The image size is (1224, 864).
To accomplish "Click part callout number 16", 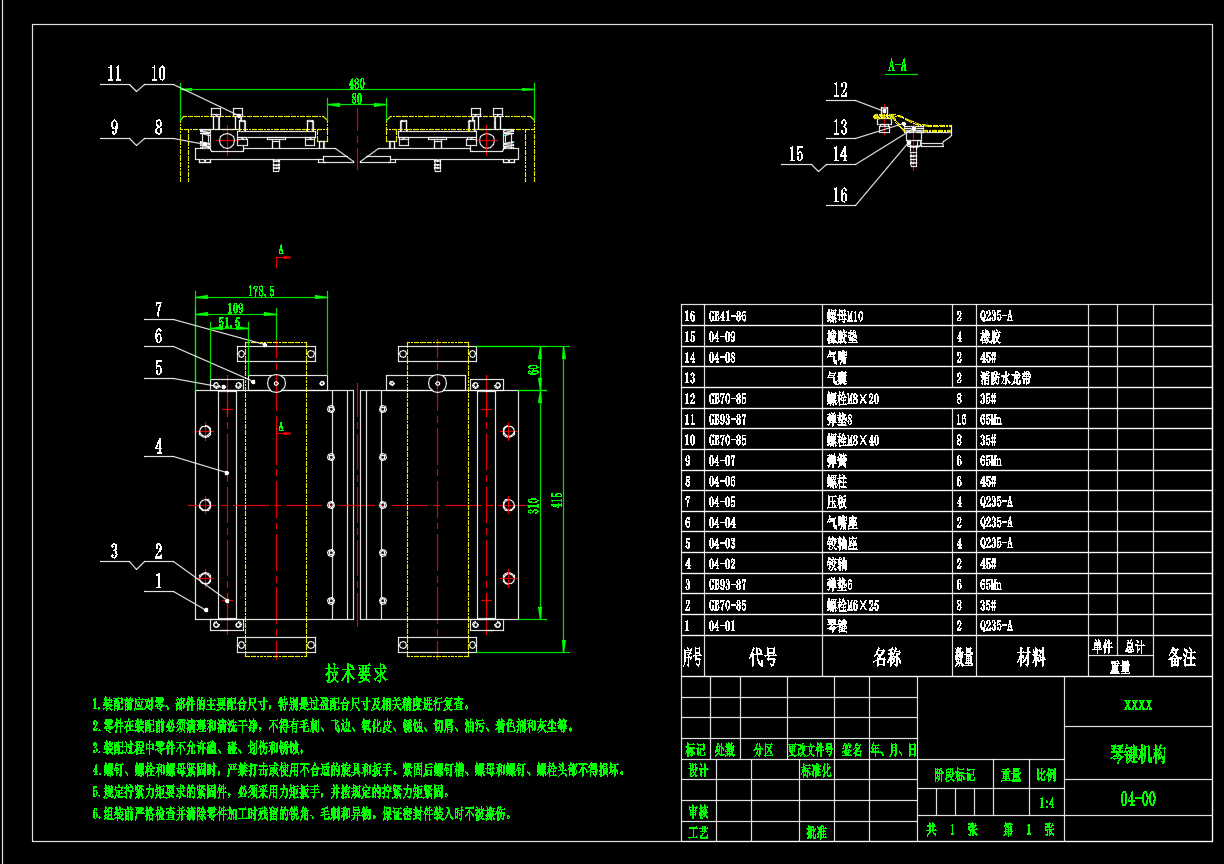I will coord(840,196).
